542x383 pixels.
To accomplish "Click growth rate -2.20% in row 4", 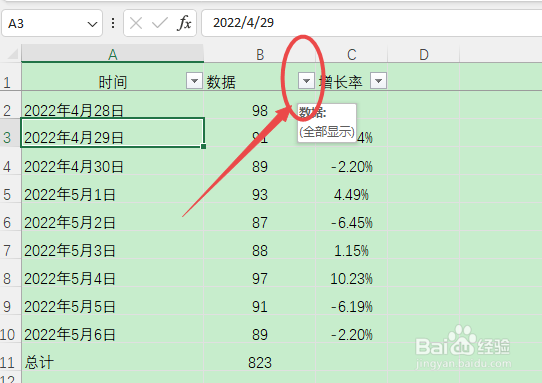I will (x=352, y=167).
